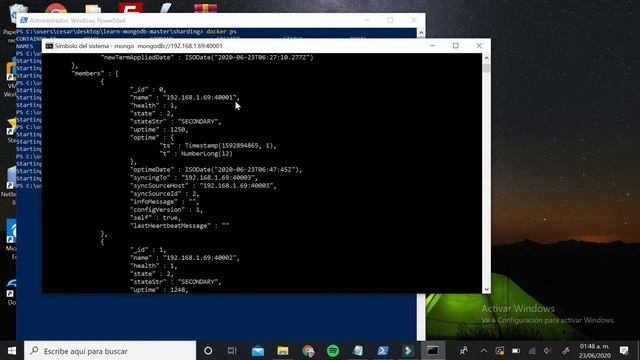Open the Recycle Bin desktop icon

18,12
